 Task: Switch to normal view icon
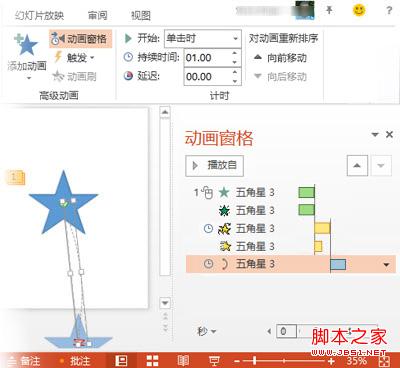(121, 360)
